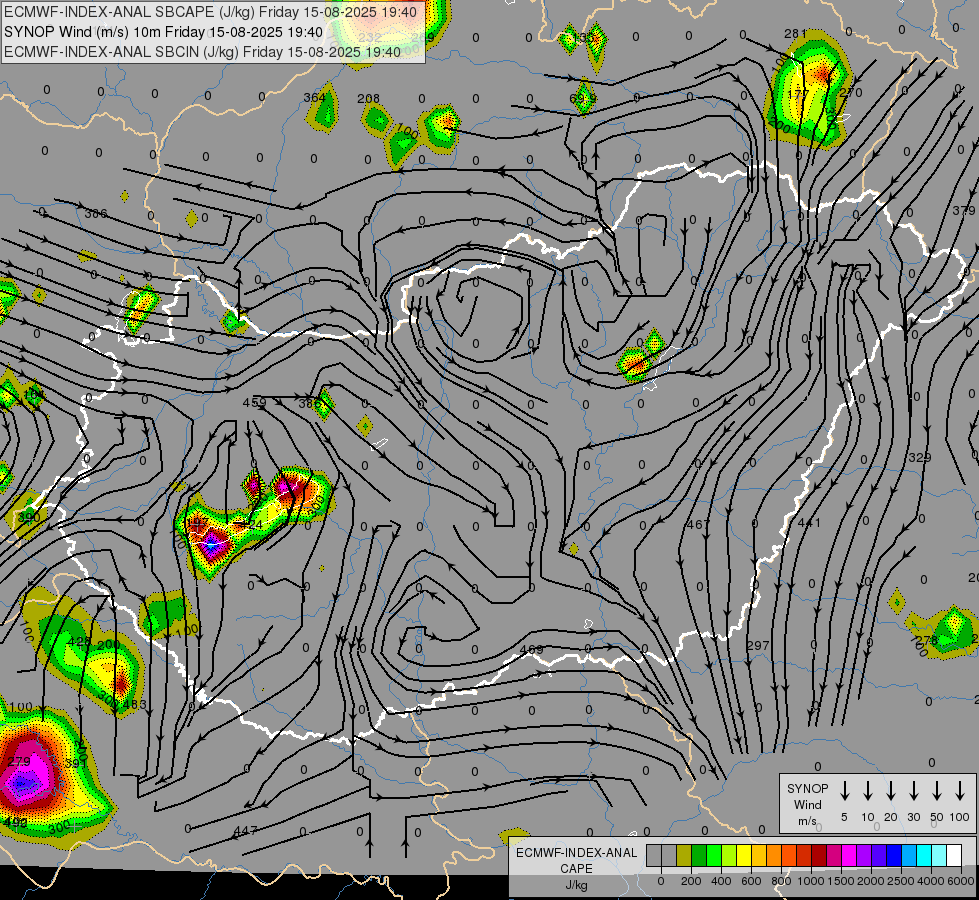Click the 390 value on the map

(29, 517)
